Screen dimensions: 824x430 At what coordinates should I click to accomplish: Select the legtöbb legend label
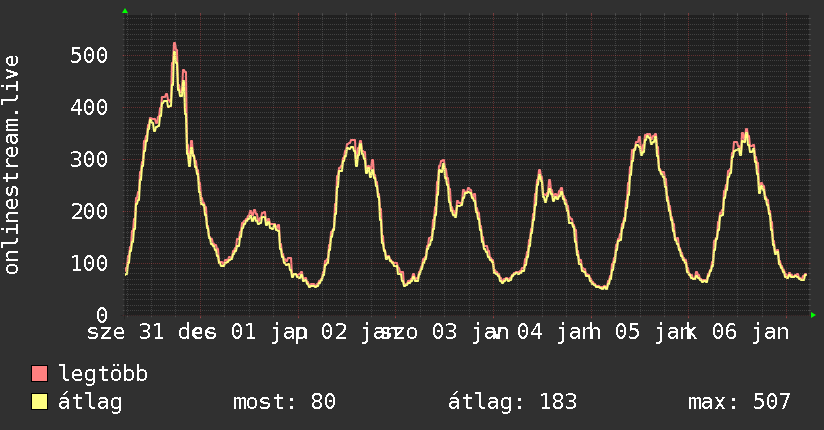click(103, 374)
